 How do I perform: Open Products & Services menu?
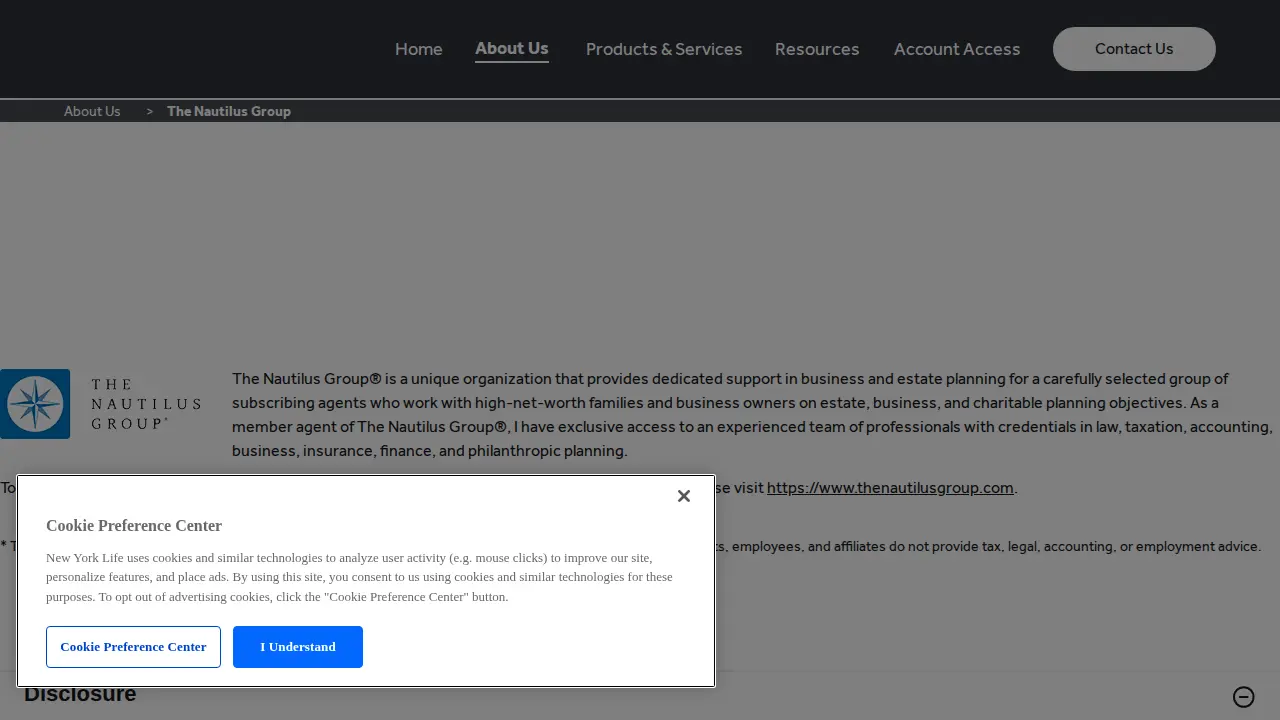(664, 49)
